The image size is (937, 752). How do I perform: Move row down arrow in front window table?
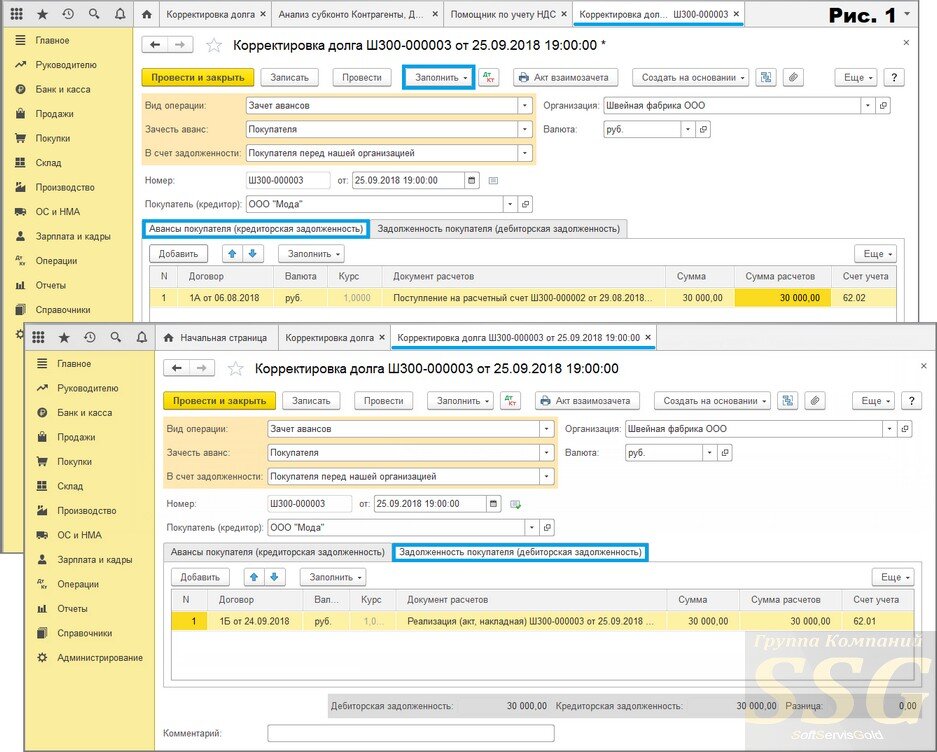[x=274, y=577]
